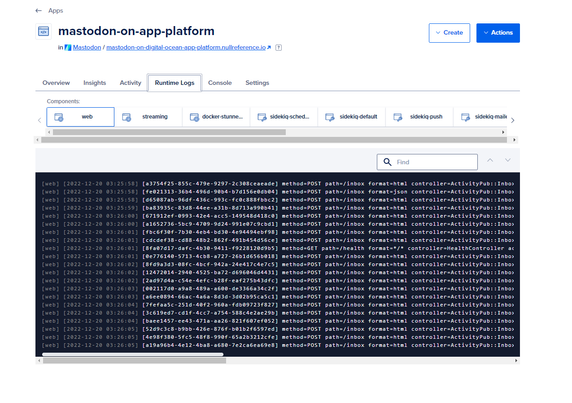Click the magnifier icon in Find box

click(x=387, y=162)
